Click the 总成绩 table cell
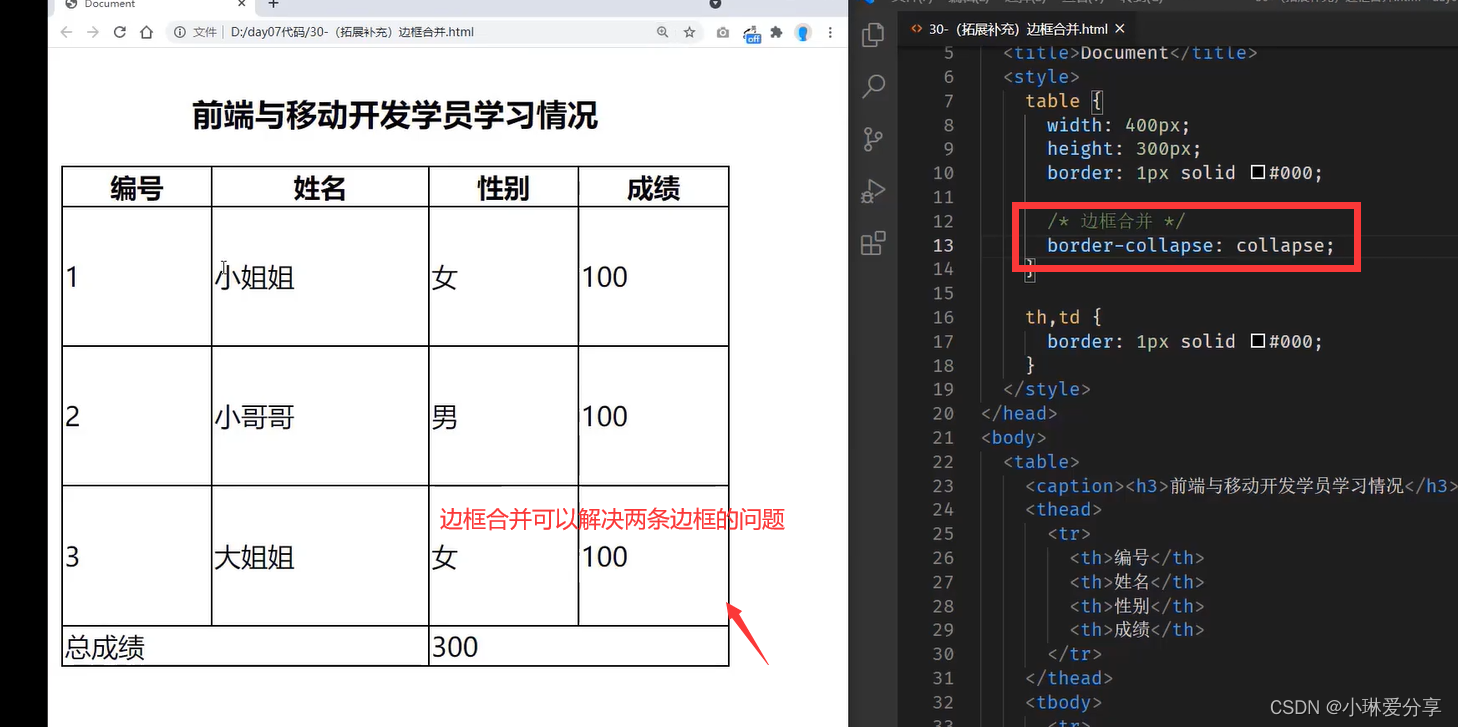This screenshot has width=1458, height=727. (x=246, y=647)
